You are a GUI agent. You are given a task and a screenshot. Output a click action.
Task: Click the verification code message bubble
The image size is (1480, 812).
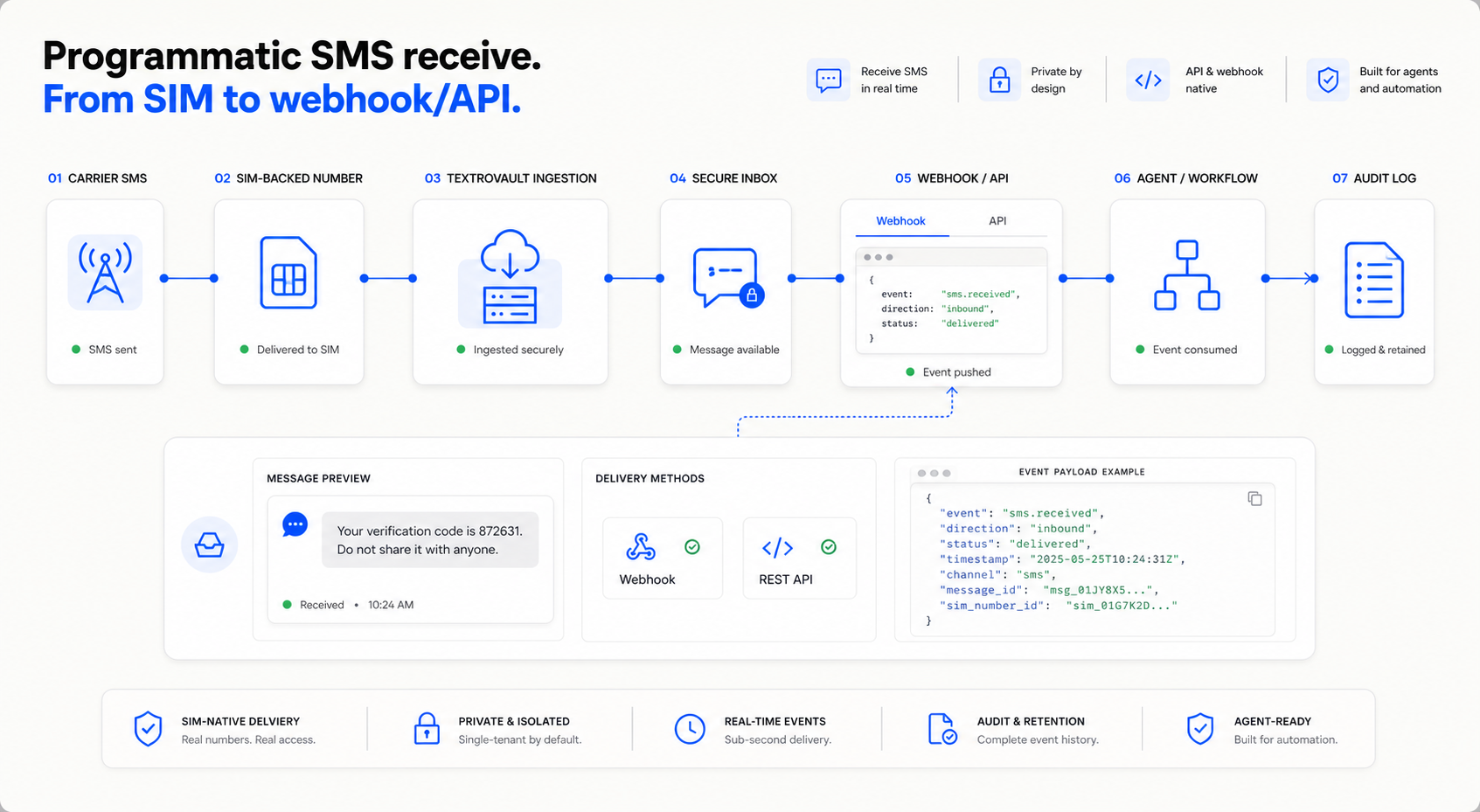[430, 540]
